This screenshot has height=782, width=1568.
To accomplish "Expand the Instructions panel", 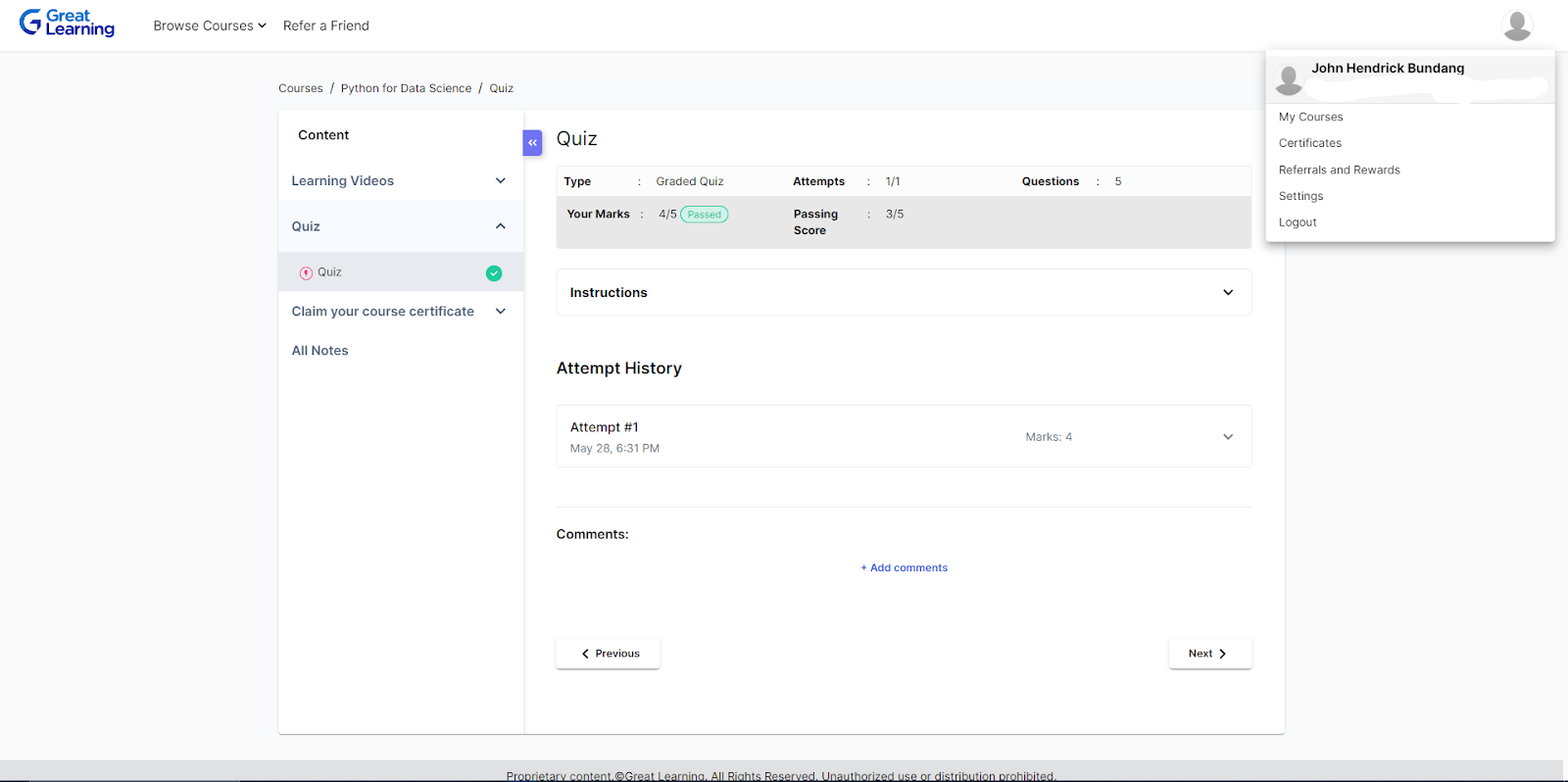I will 904,293.
